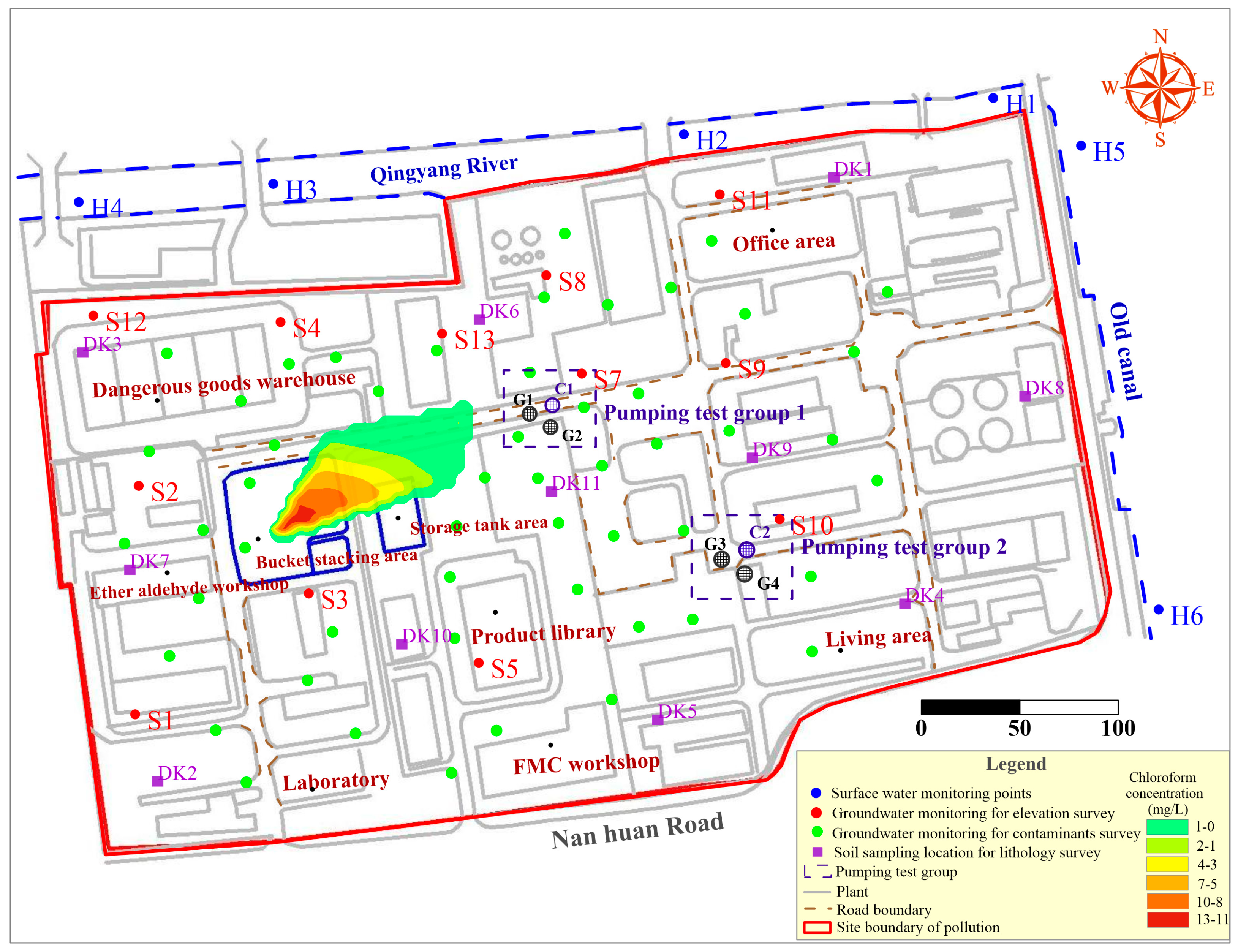The image size is (1238, 952).
Task: Click the purple DK8 soil sampling square
Action: point(1025,397)
